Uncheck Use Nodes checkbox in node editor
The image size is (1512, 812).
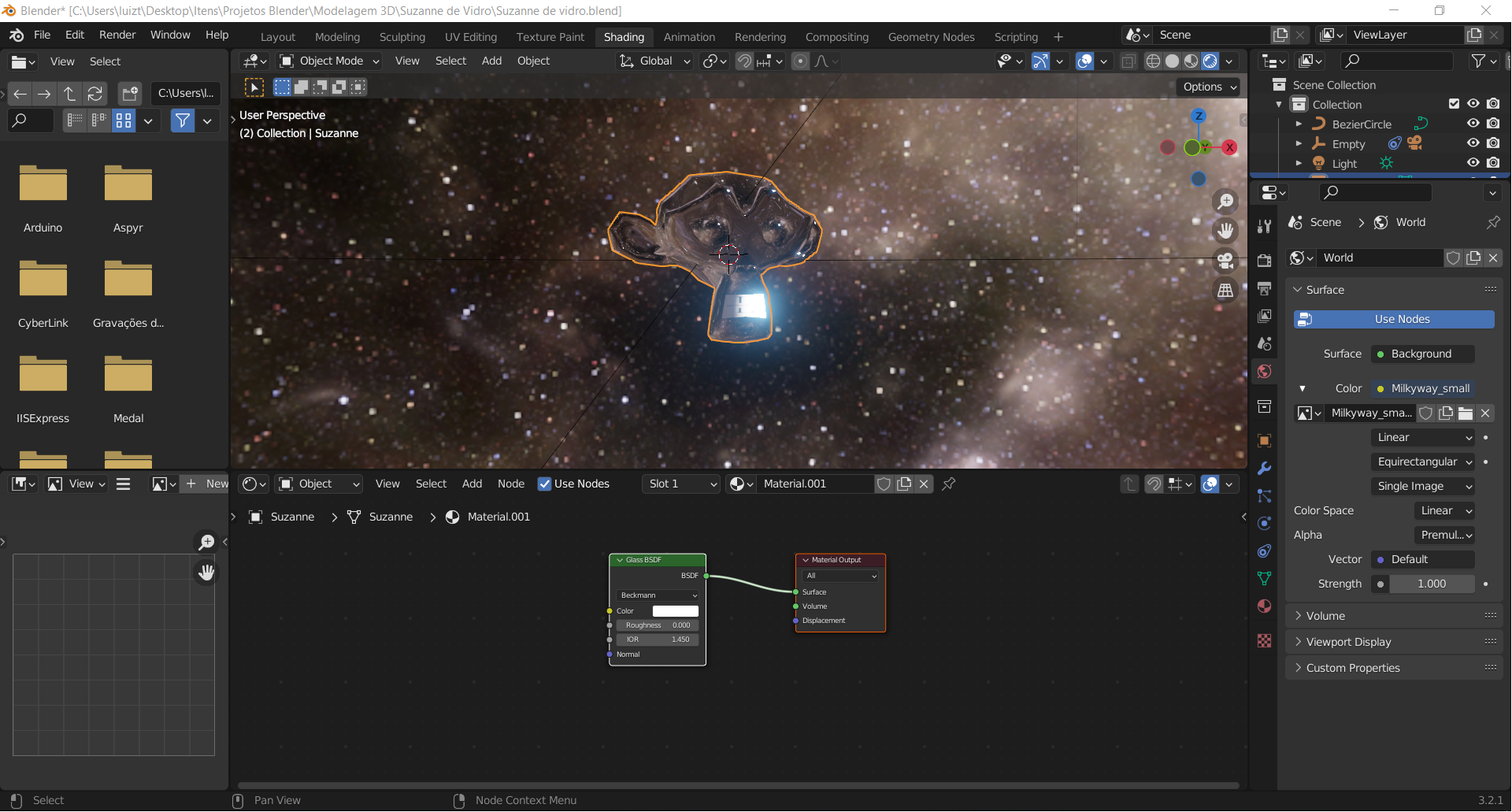point(544,484)
